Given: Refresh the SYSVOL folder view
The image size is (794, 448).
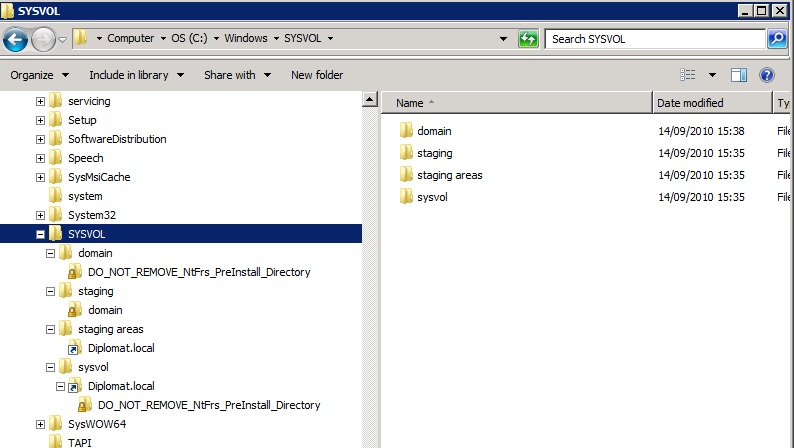Looking at the screenshot, I should 528,39.
